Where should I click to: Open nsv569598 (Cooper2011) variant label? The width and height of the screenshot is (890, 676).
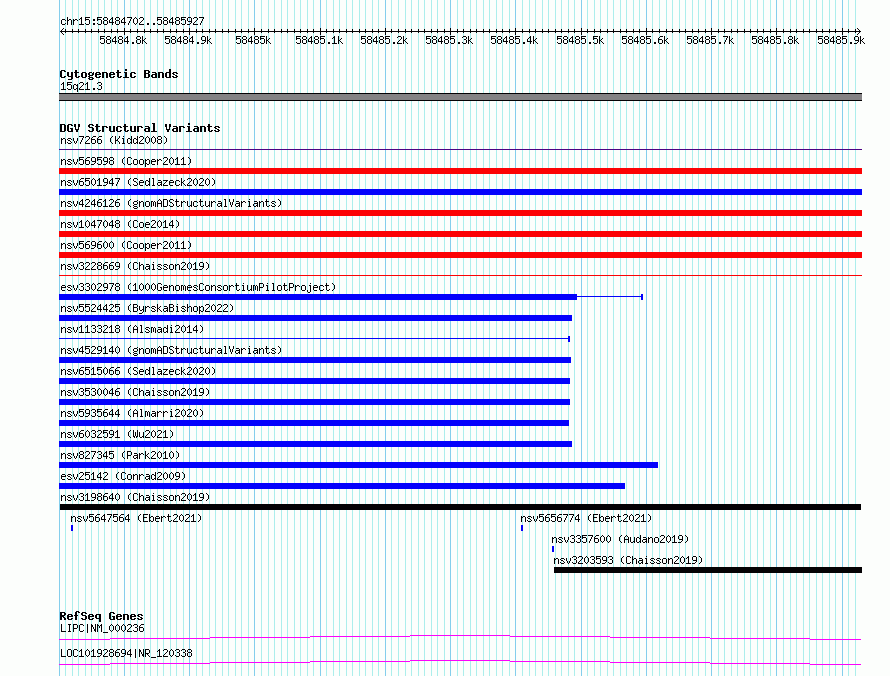point(126,161)
